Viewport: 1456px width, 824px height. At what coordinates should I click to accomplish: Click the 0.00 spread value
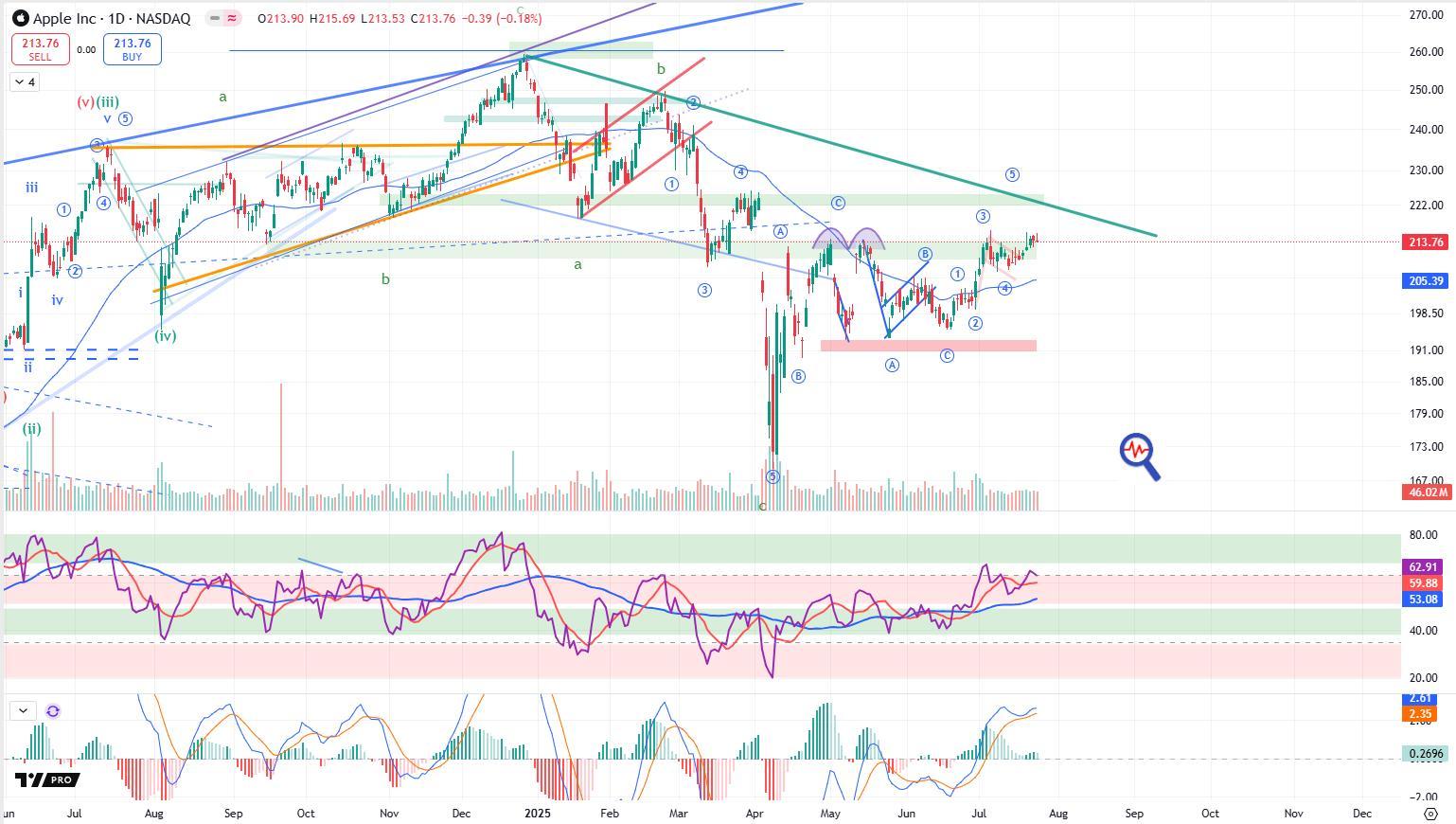(x=86, y=49)
